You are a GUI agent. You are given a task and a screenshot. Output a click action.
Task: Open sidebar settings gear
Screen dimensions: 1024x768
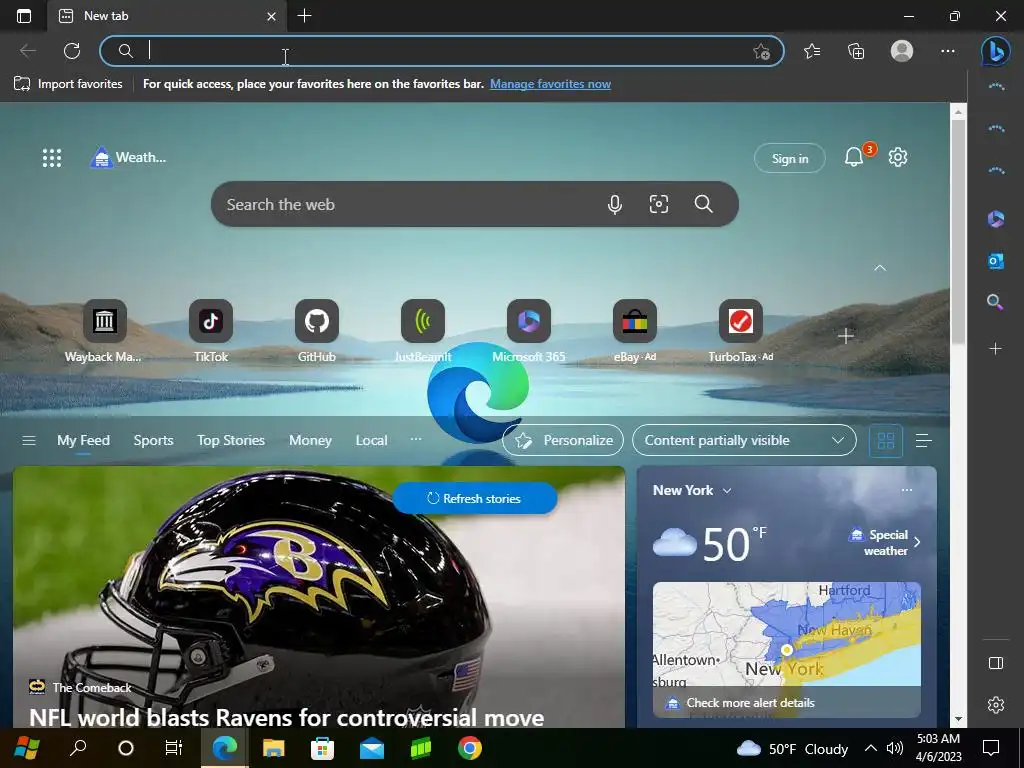[x=996, y=705]
